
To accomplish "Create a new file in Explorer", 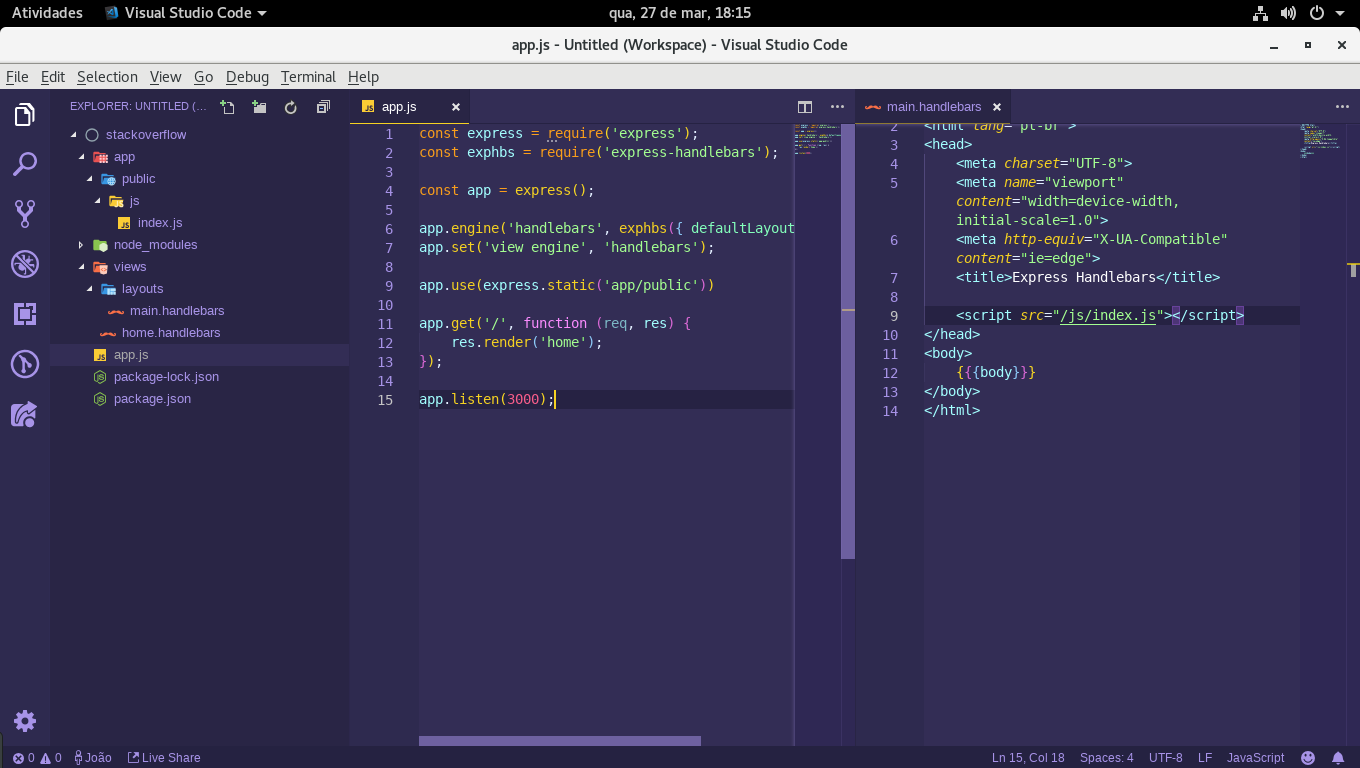I will click(x=228, y=107).
